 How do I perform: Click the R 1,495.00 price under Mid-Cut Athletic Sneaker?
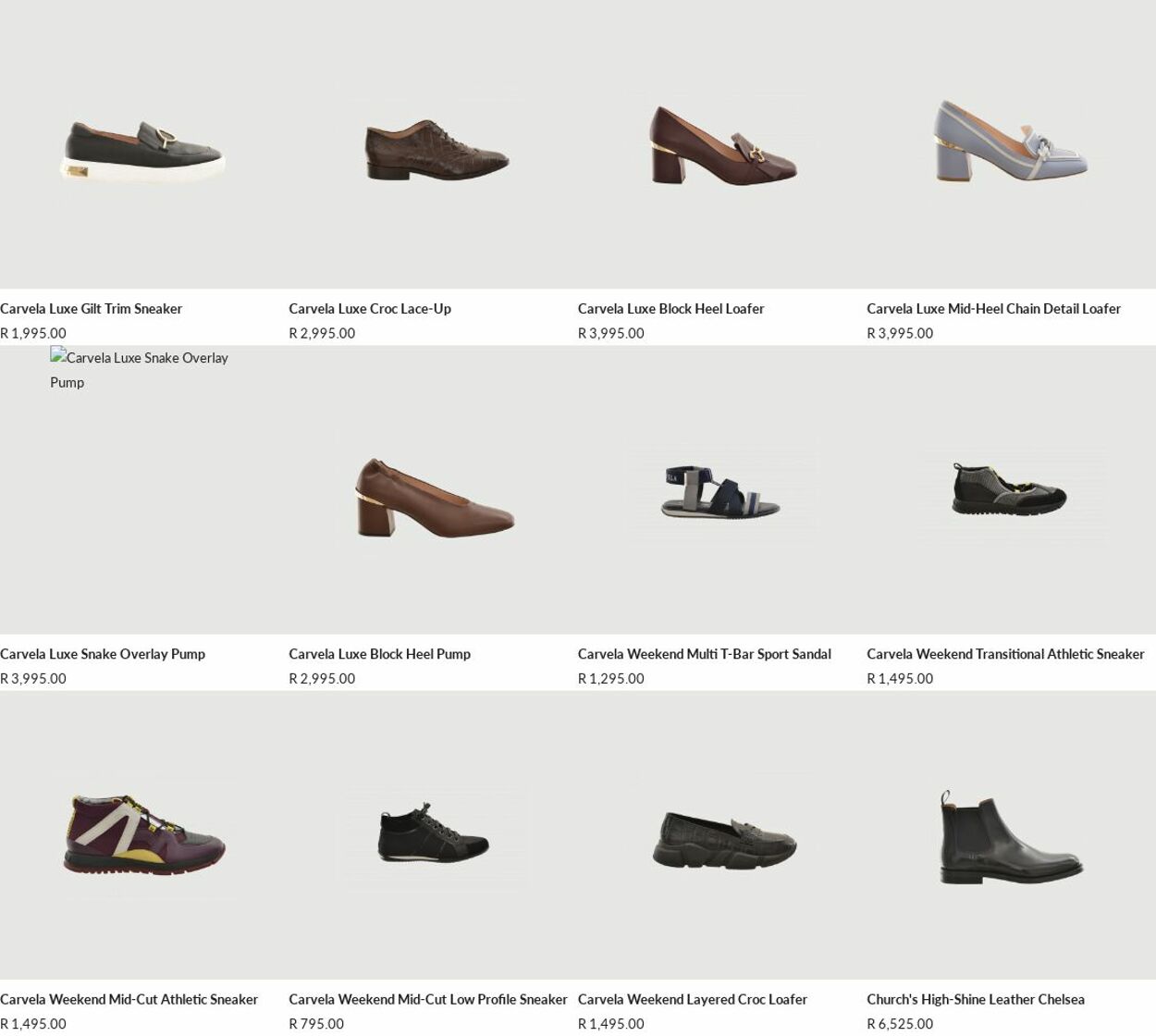(33, 1024)
